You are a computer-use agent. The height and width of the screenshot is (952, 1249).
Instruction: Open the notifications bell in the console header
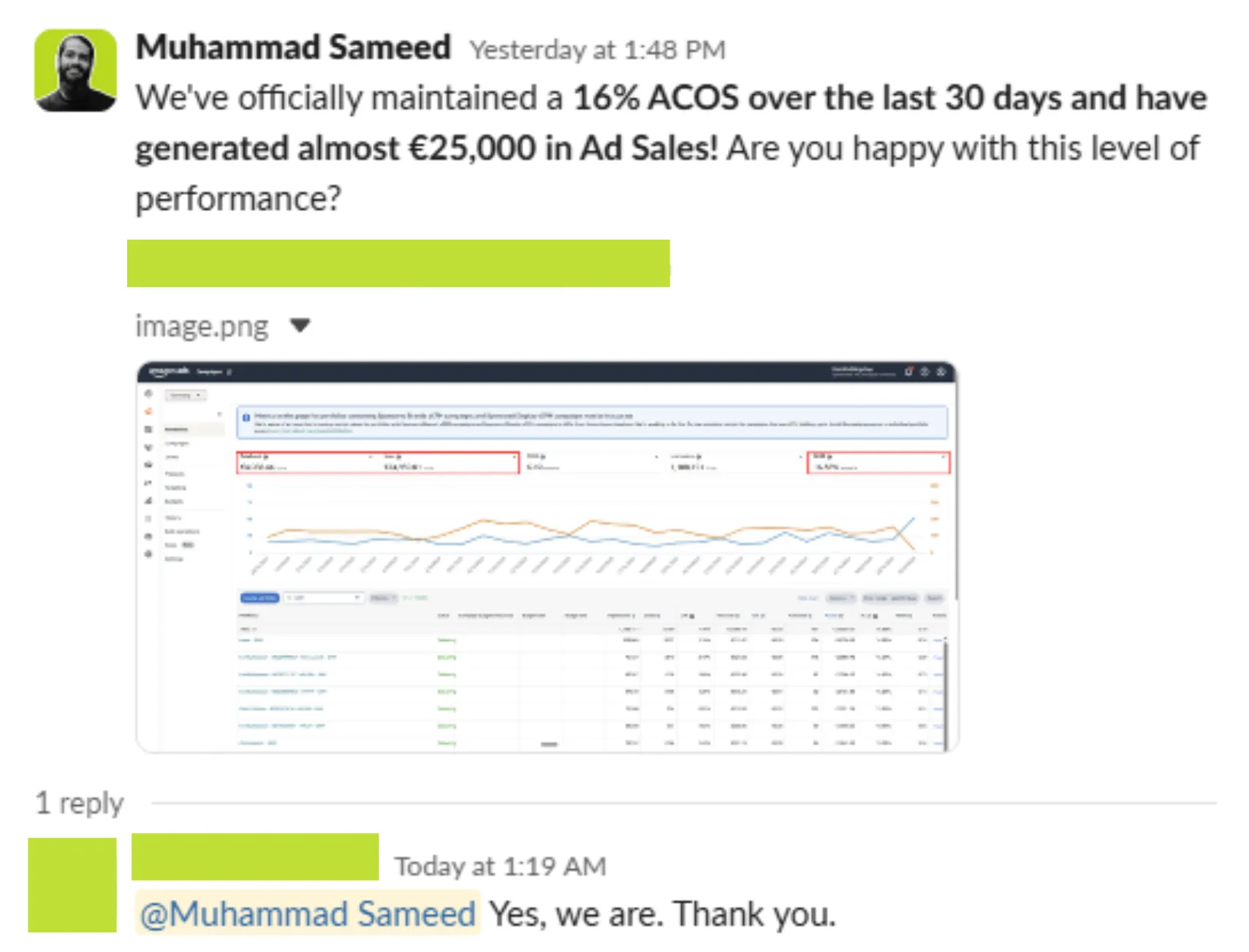908,371
